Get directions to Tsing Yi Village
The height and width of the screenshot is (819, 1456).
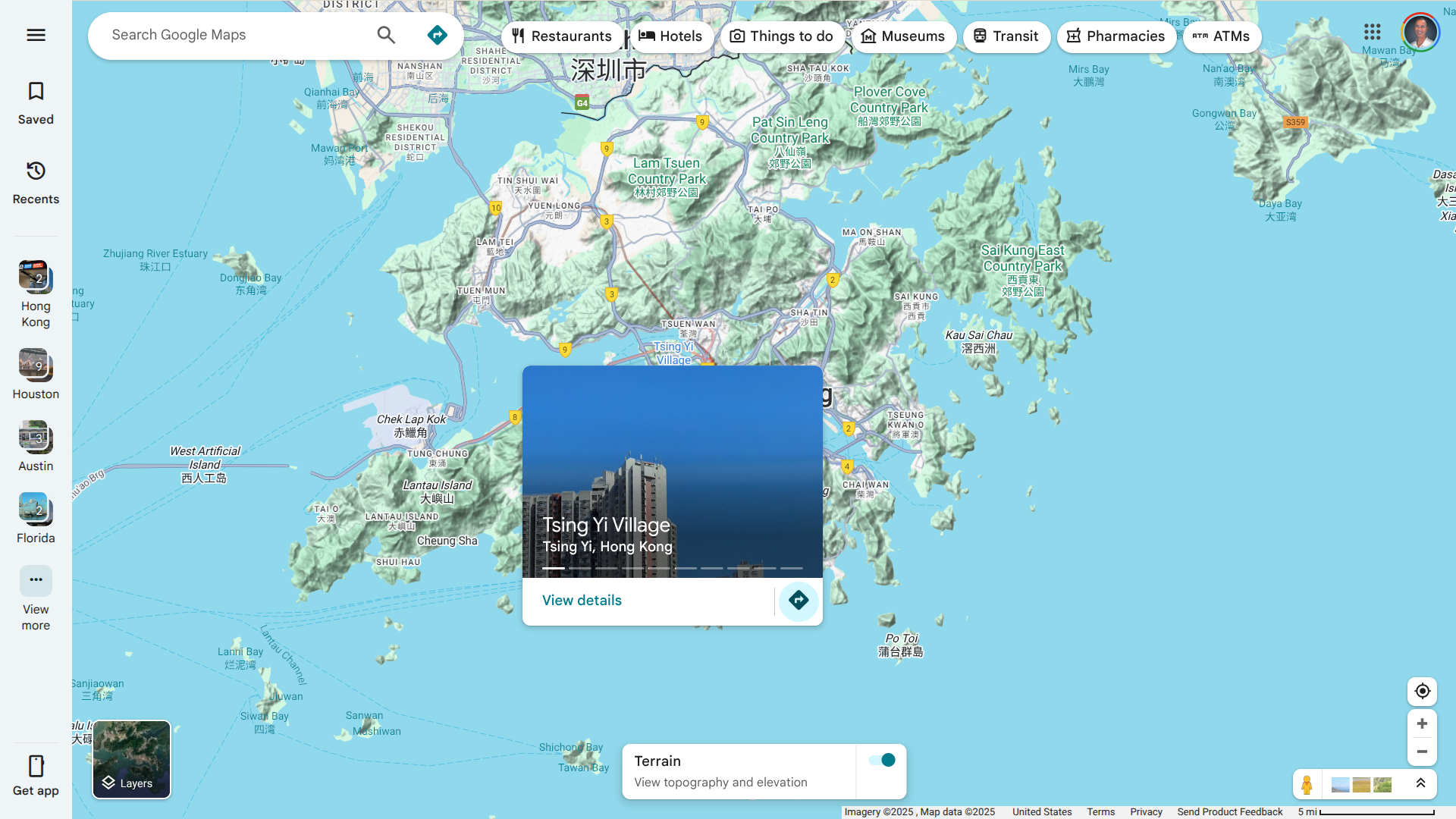798,601
